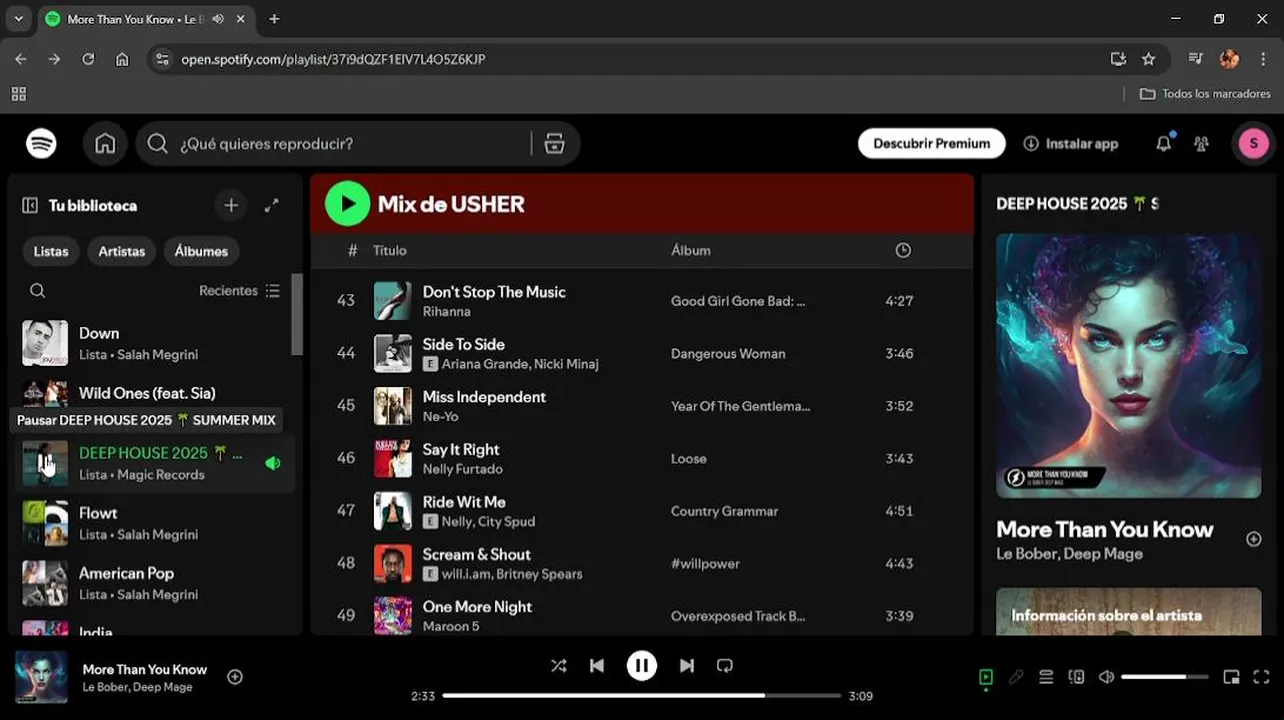The width and height of the screenshot is (1284, 720).
Task: Open the Recientes sort dropdown
Action: 240,291
